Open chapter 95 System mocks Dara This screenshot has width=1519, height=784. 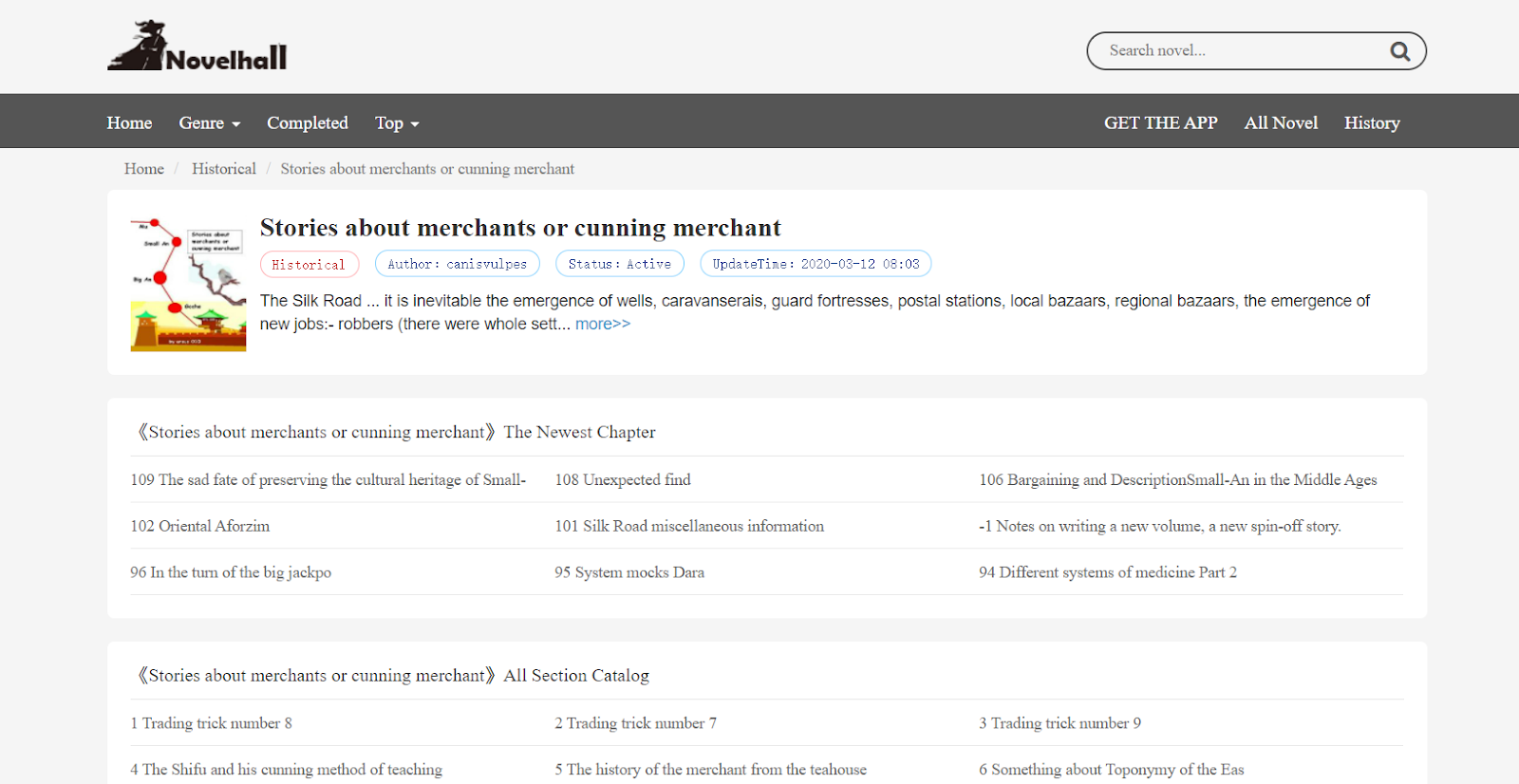pos(629,573)
